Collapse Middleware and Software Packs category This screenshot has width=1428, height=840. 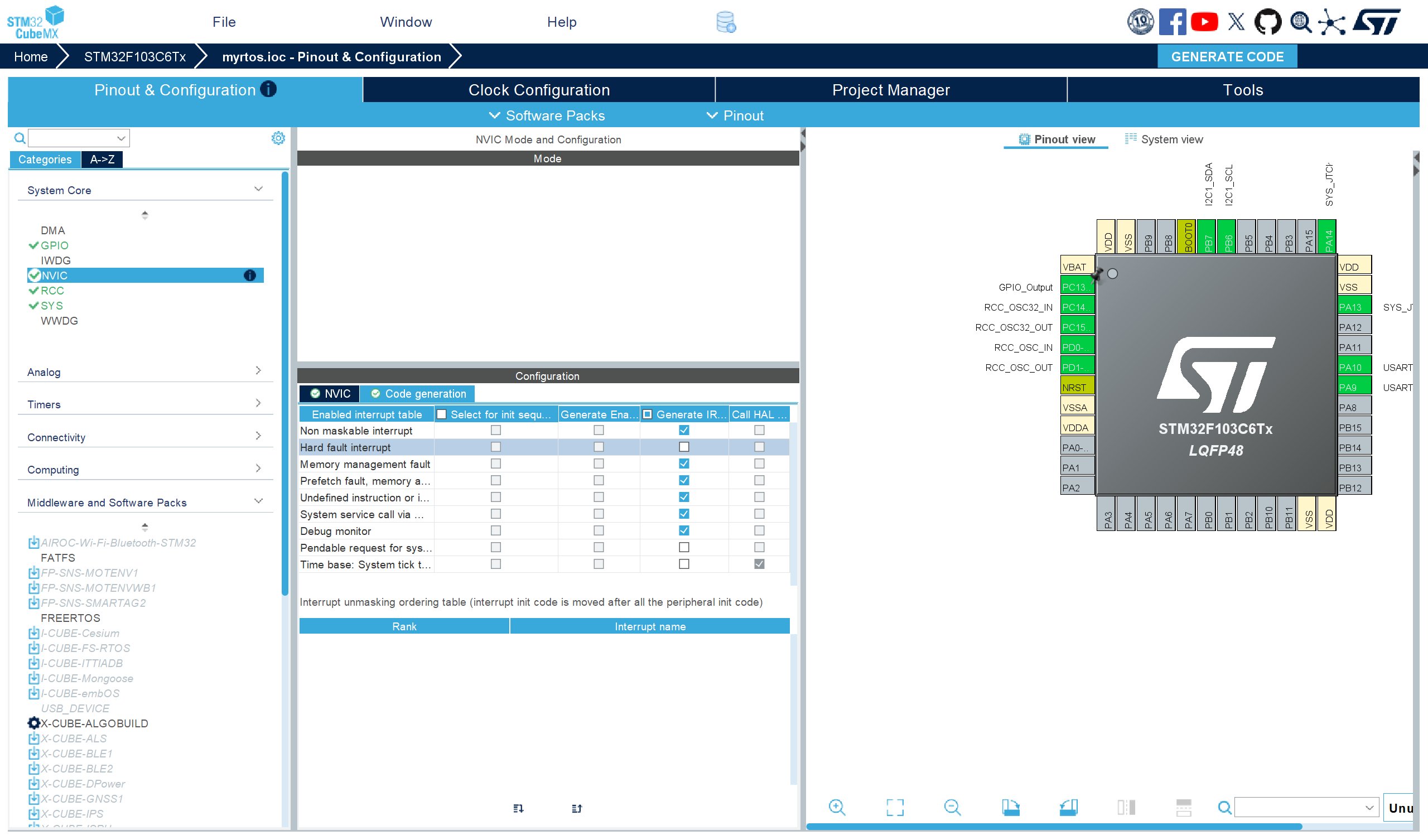click(x=258, y=501)
